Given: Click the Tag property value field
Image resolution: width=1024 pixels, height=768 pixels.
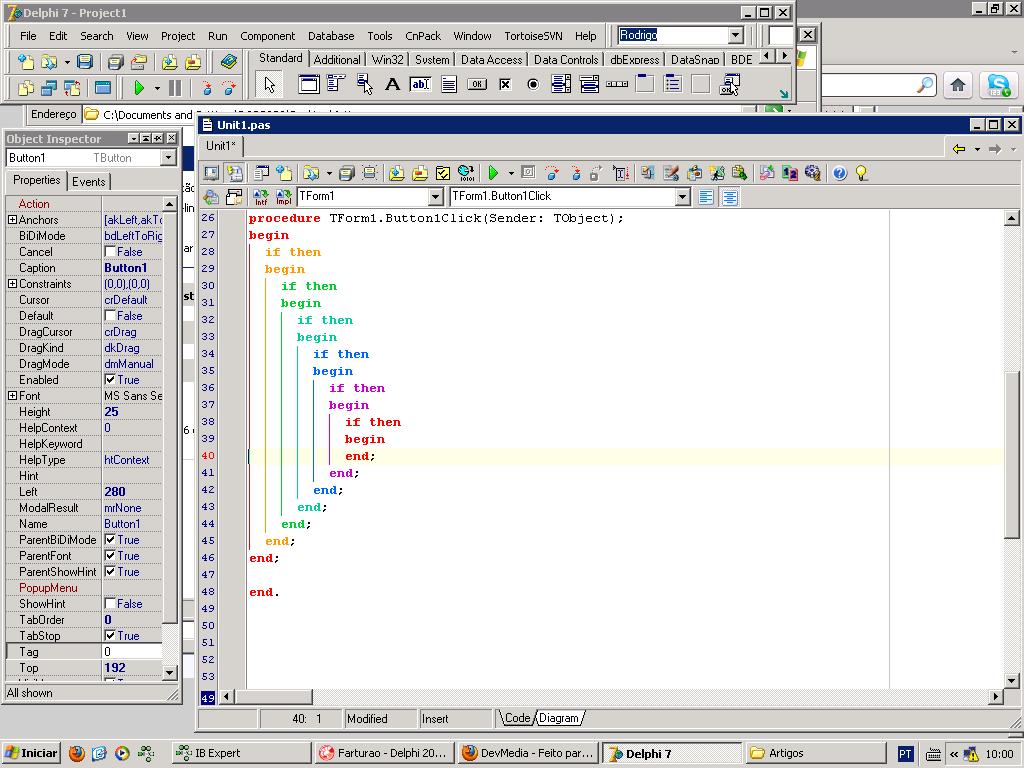Looking at the screenshot, I should coord(132,652).
